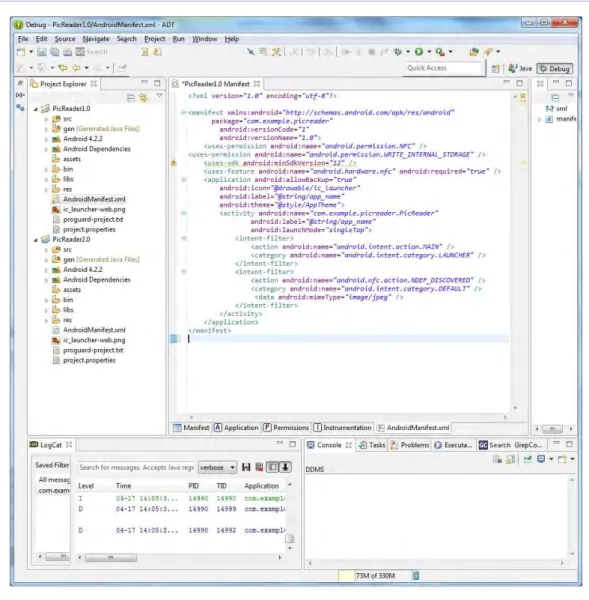This screenshot has width=589, height=600.
Task: Open Project Explorer view menu triangle
Action: pos(160,96)
